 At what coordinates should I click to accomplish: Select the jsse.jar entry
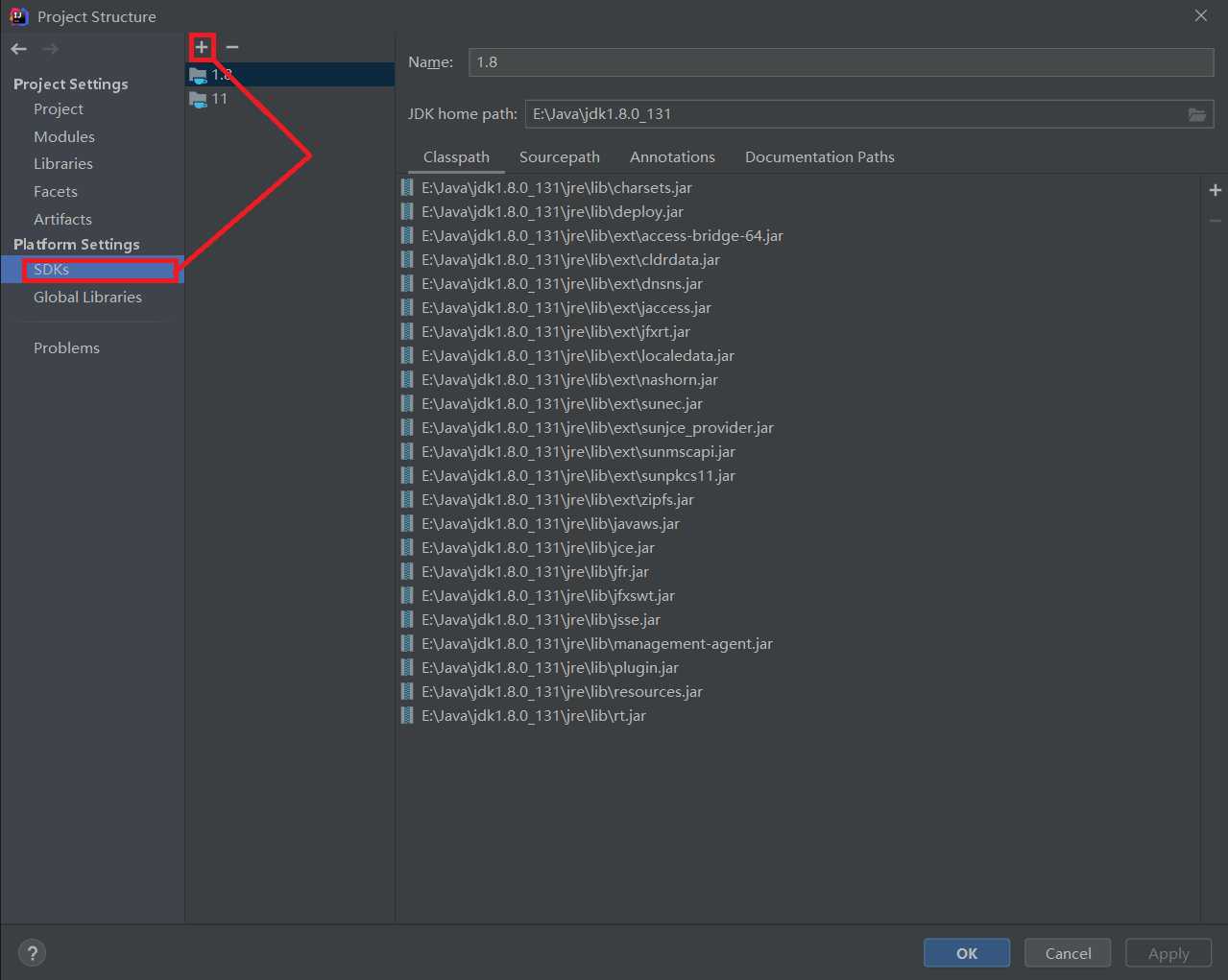point(798,620)
